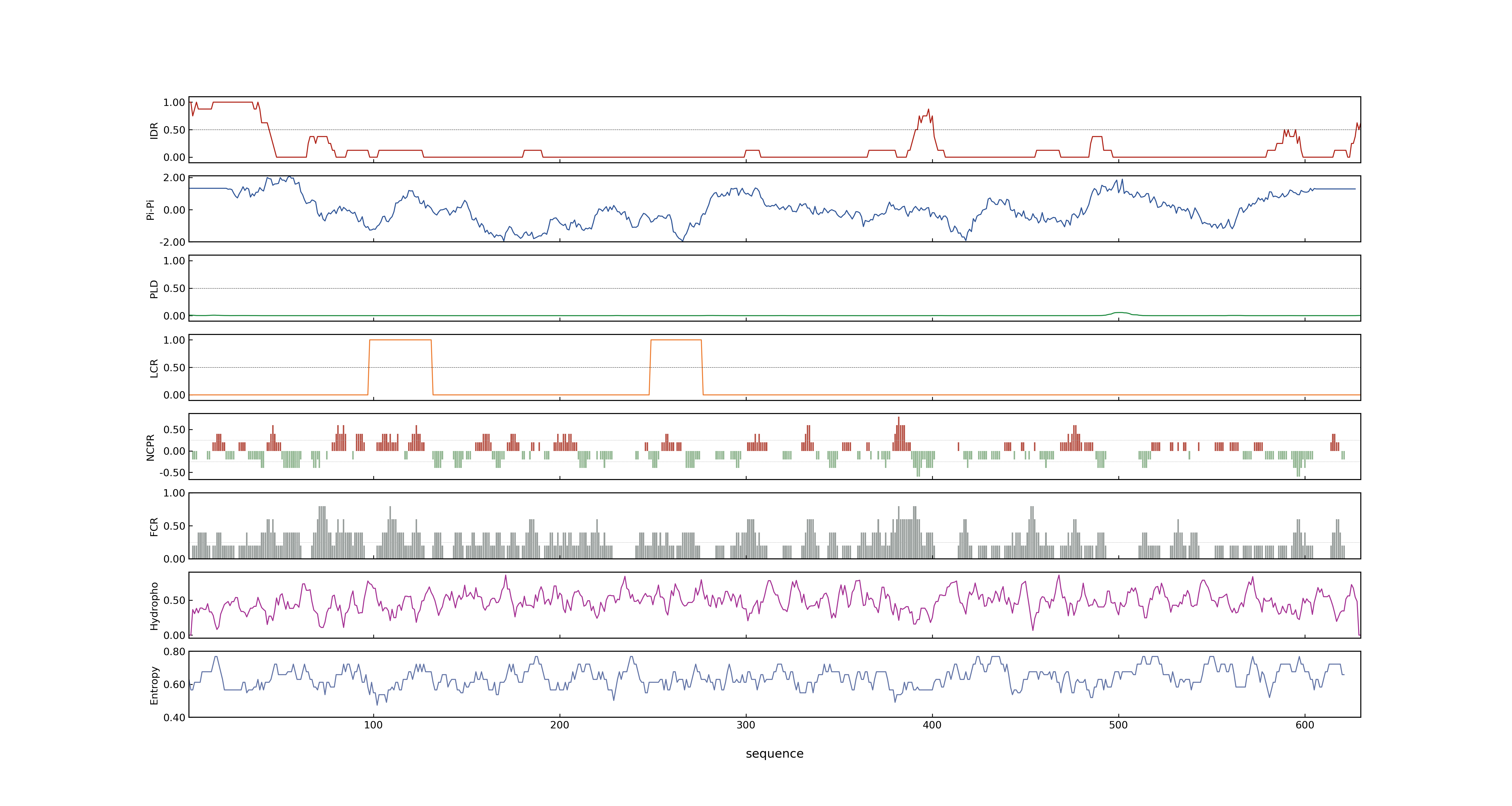The image size is (1512, 806).
Task: Click the '-0.50' tick on NCPR axis
Action: [x=172, y=473]
